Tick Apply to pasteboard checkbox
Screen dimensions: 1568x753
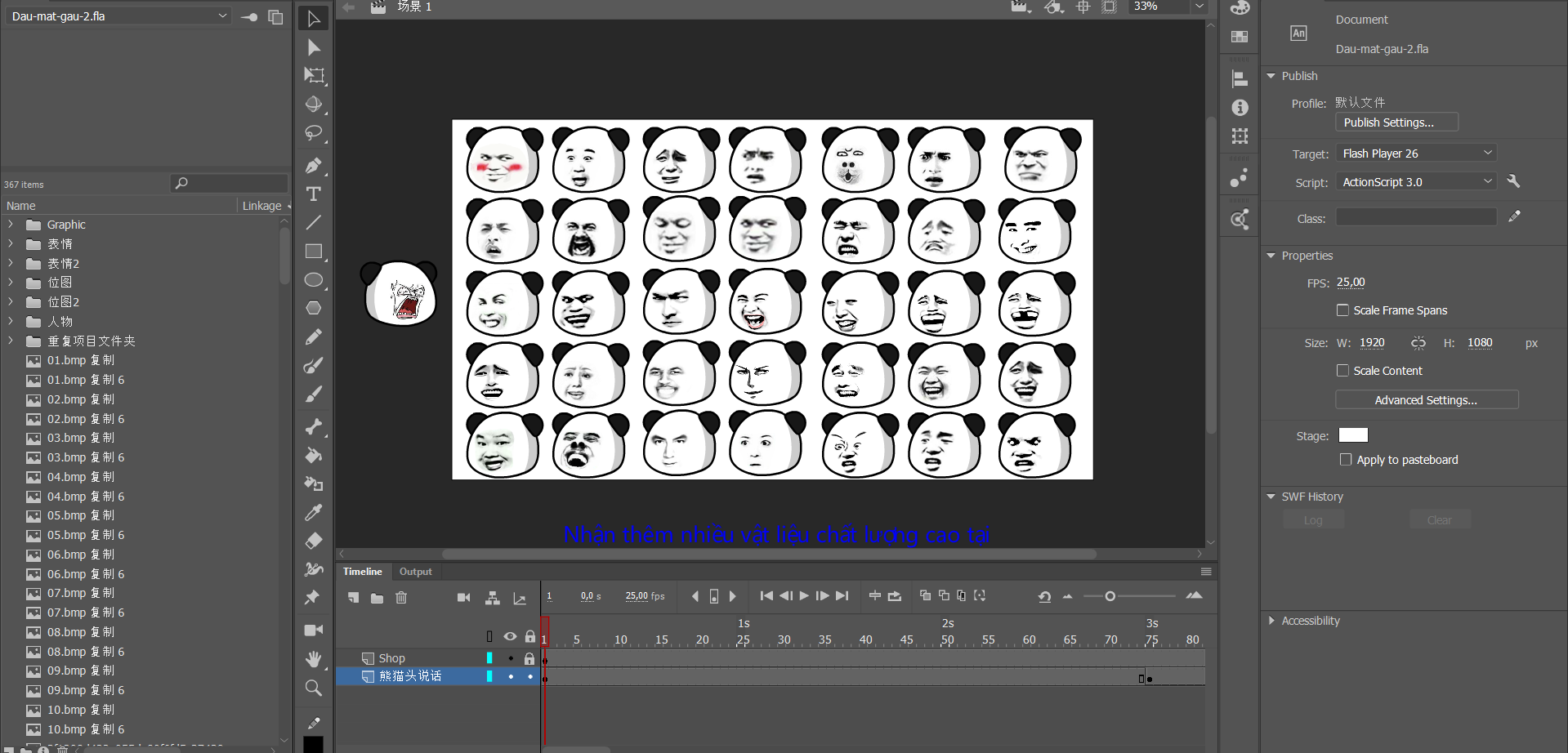coord(1346,460)
